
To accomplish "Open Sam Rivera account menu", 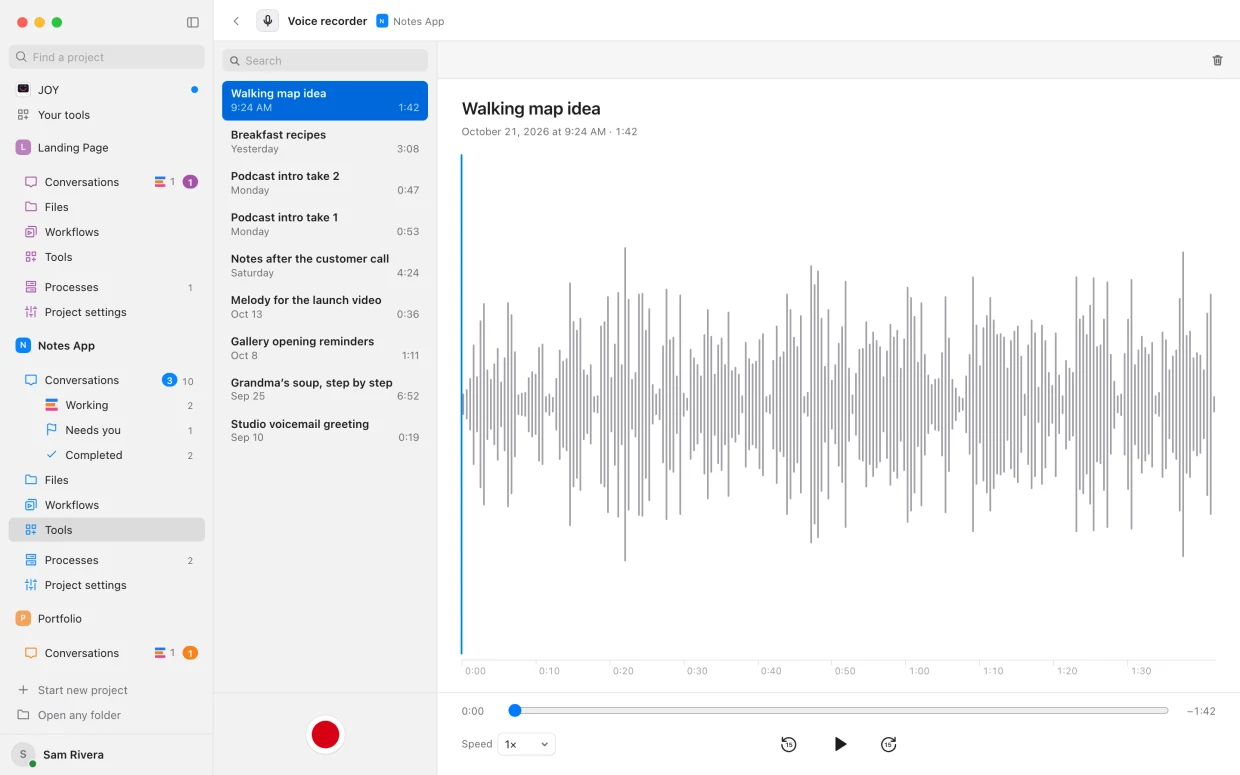I will [107, 755].
